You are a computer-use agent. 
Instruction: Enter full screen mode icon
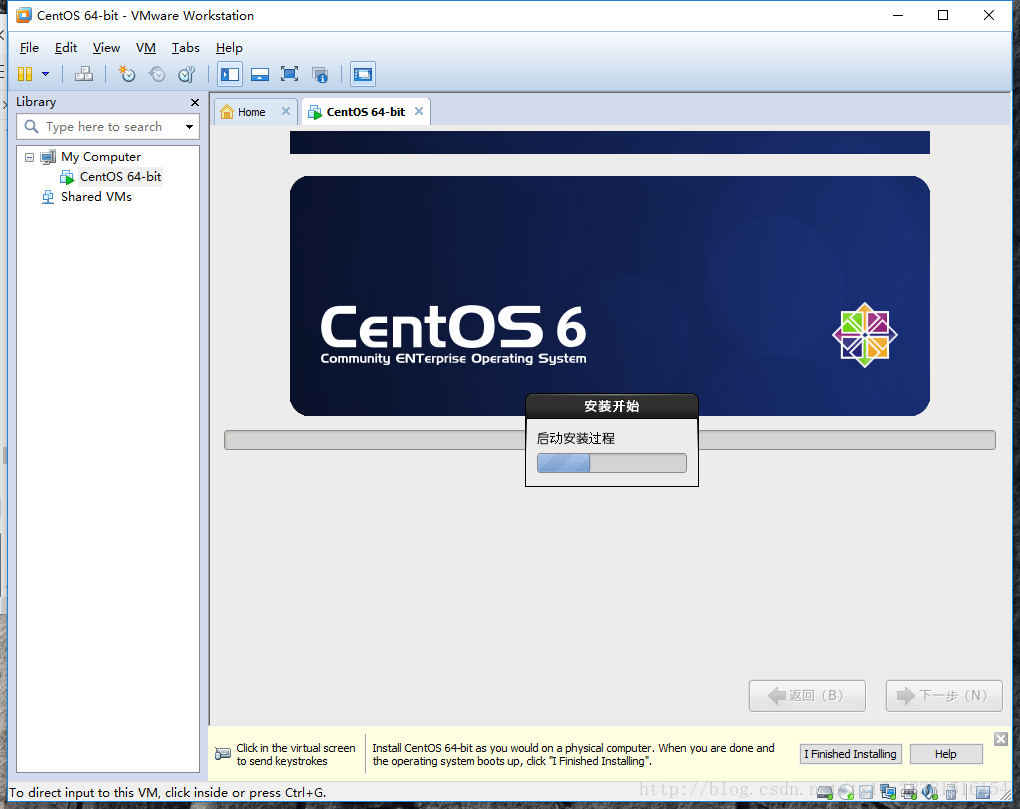(x=289, y=74)
